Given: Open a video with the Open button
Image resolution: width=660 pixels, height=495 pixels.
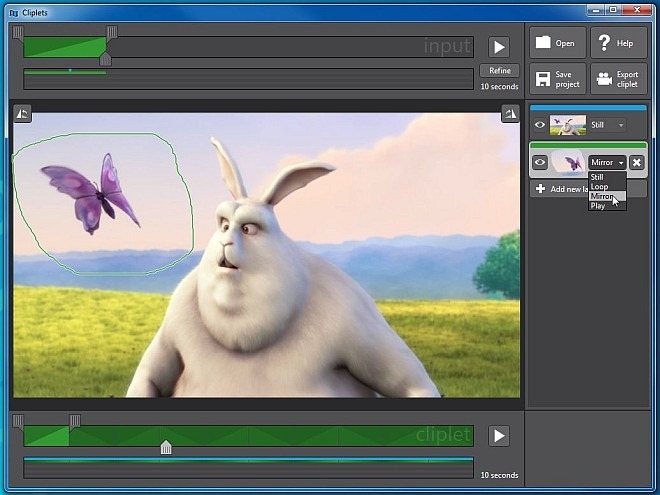Looking at the screenshot, I should tap(557, 43).
